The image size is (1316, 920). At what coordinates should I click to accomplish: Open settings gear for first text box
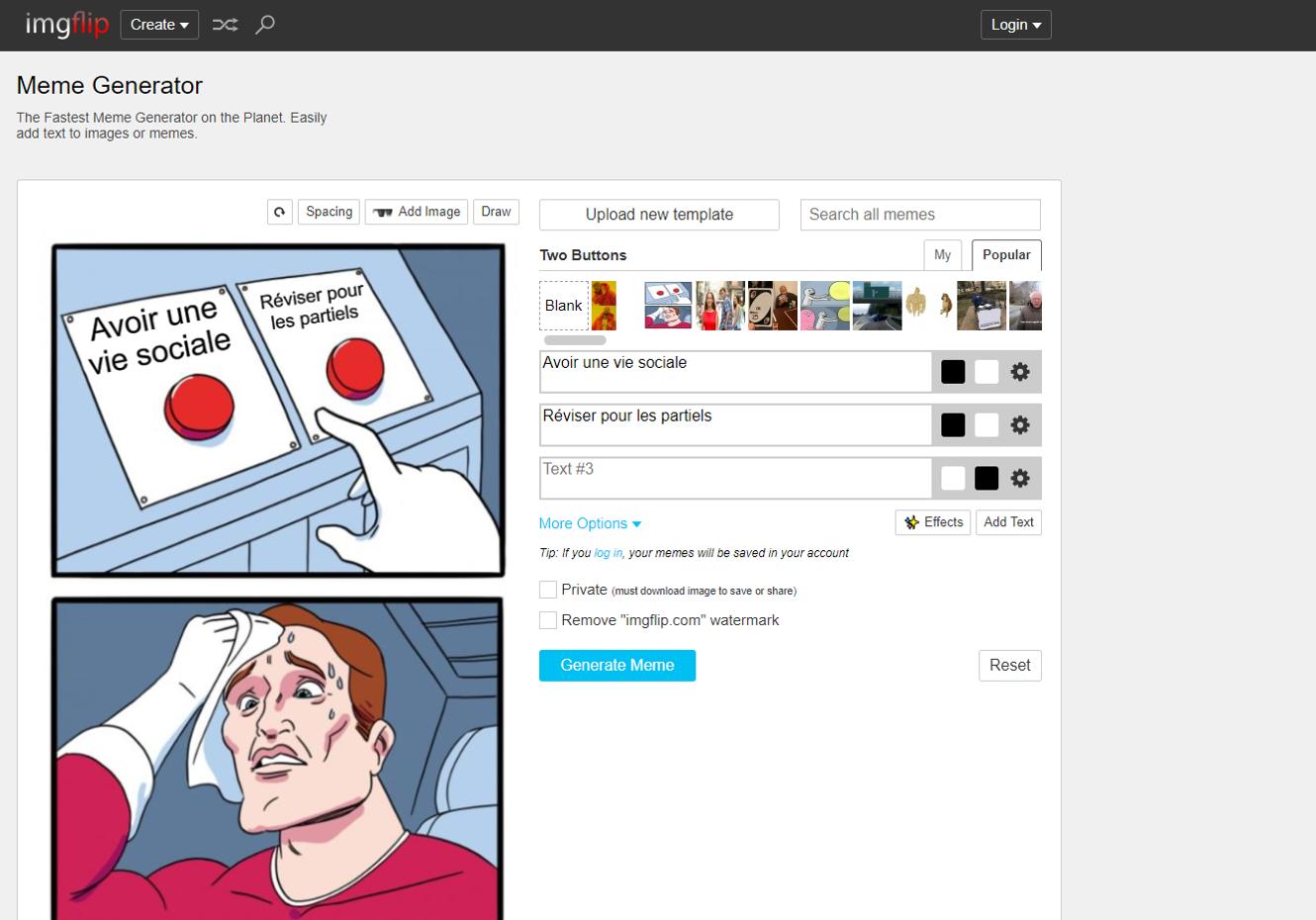(1020, 372)
